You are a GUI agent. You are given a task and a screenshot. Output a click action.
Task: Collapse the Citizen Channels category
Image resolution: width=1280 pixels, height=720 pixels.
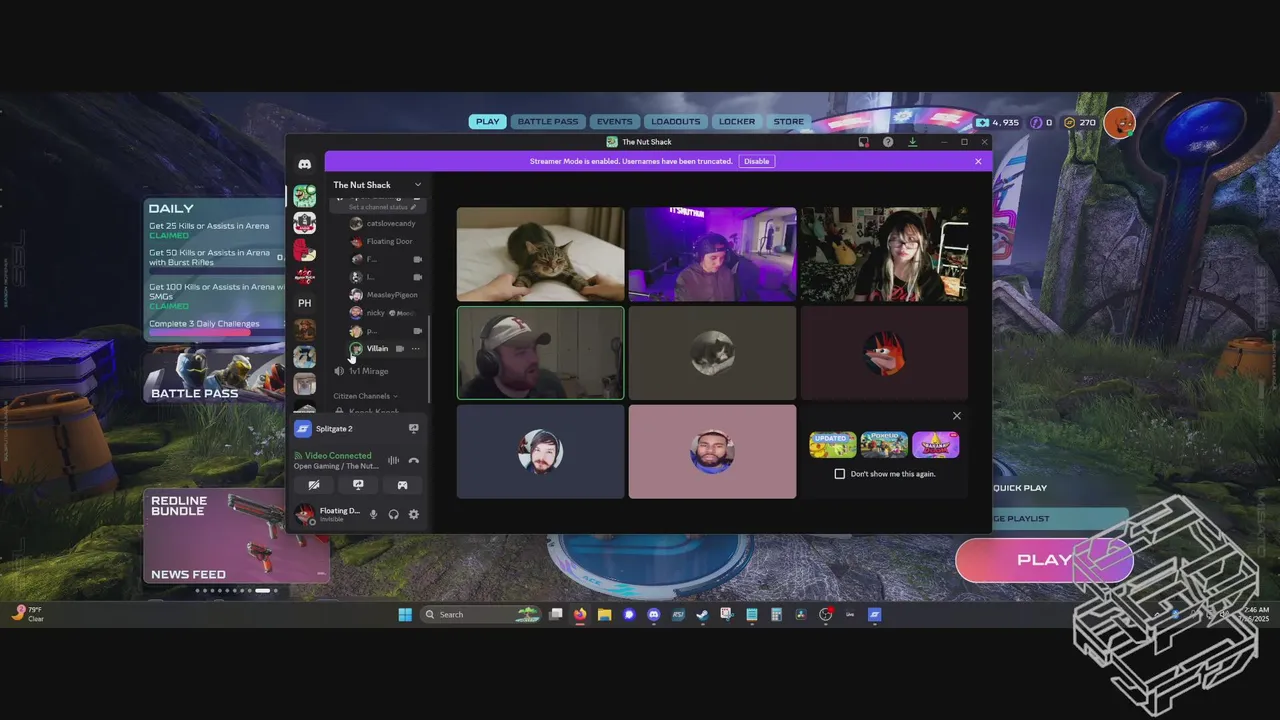[365, 396]
